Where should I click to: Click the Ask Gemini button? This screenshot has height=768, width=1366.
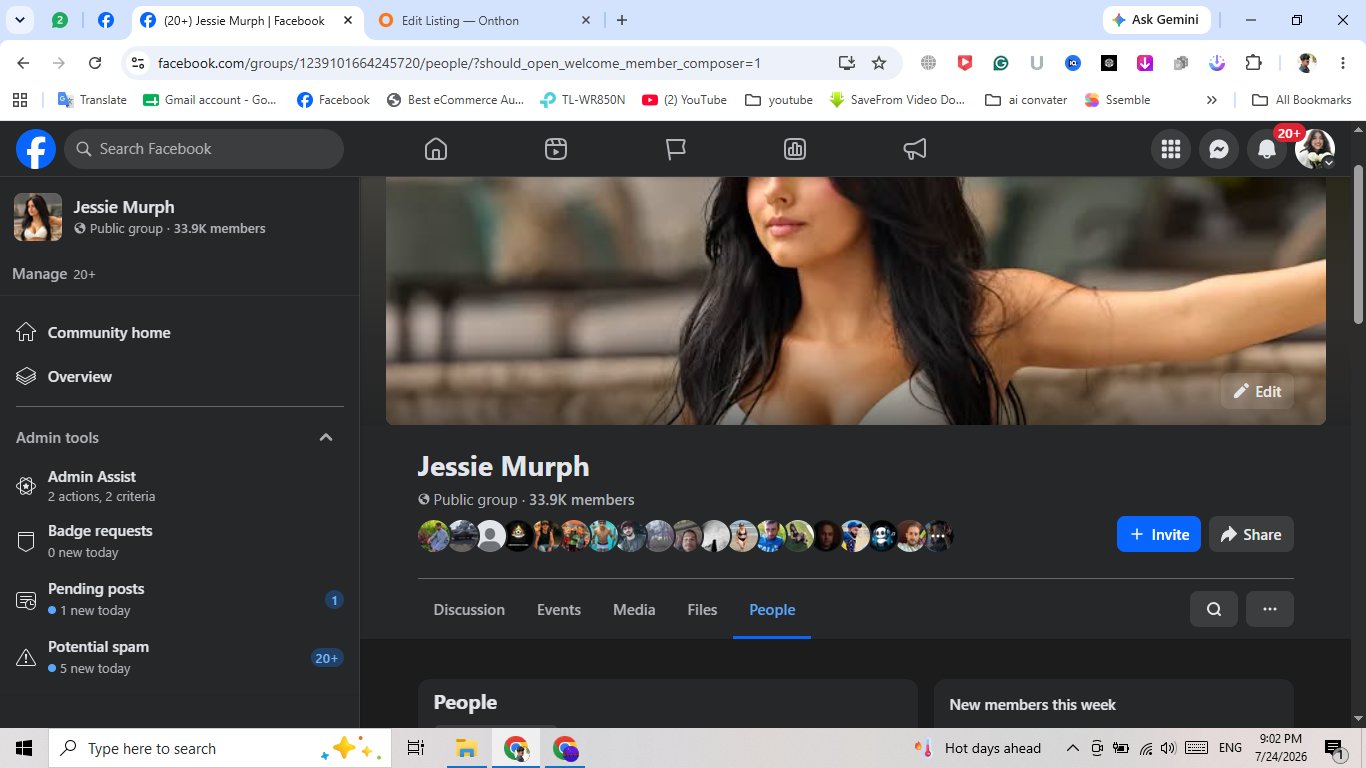(x=1157, y=20)
